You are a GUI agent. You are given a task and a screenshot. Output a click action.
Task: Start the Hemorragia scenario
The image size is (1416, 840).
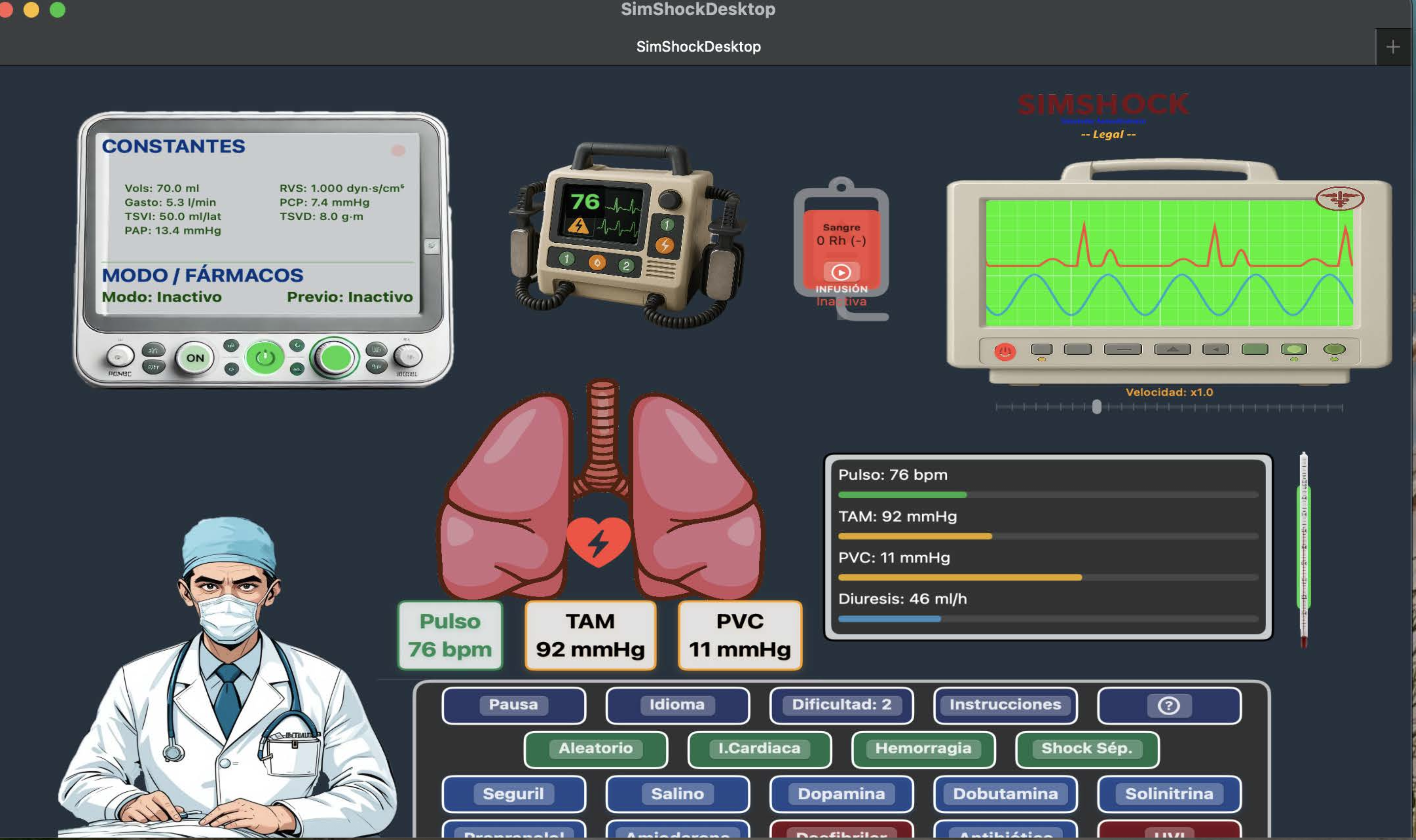pos(924,749)
